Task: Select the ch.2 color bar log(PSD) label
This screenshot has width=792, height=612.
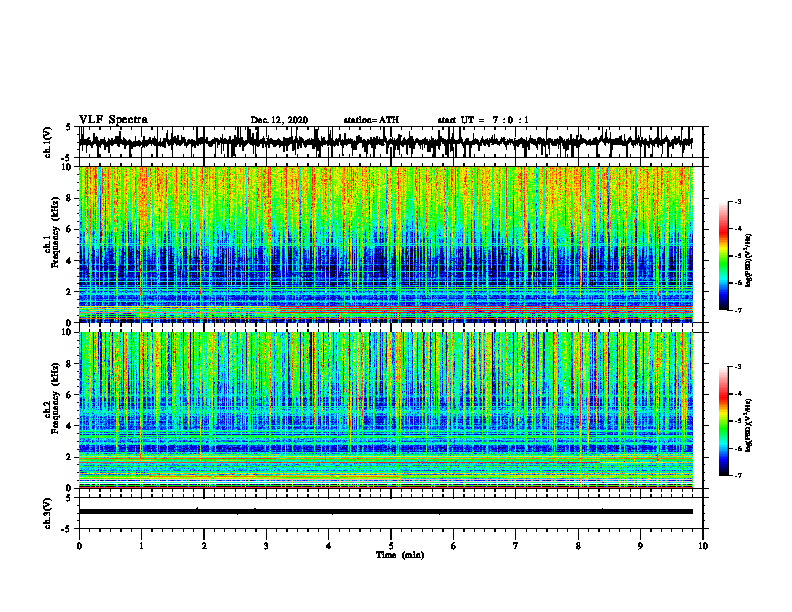Action: click(x=749, y=426)
